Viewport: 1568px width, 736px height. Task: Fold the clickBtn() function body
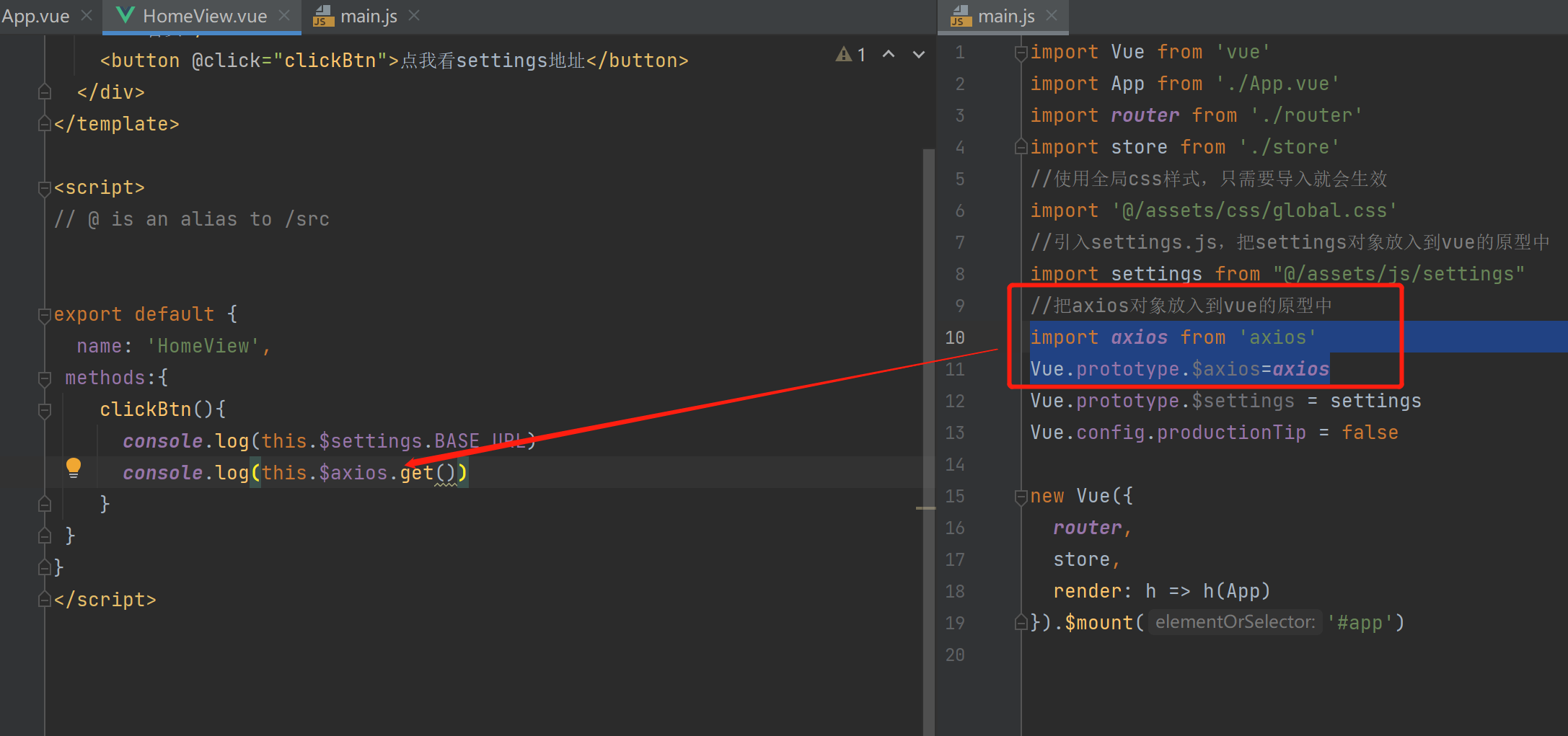pyautogui.click(x=45, y=410)
